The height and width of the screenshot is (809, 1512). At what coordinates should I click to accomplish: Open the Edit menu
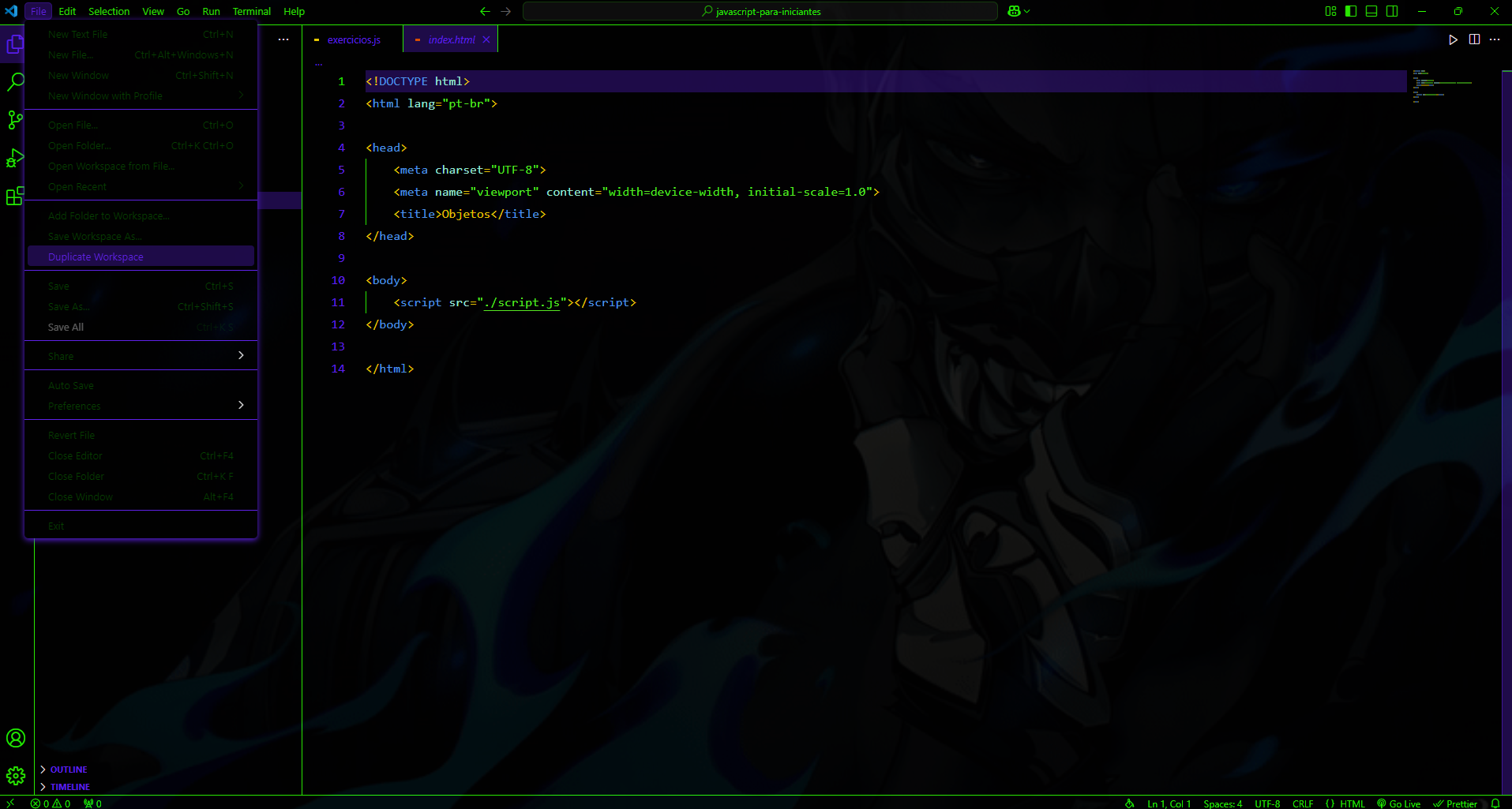point(67,11)
